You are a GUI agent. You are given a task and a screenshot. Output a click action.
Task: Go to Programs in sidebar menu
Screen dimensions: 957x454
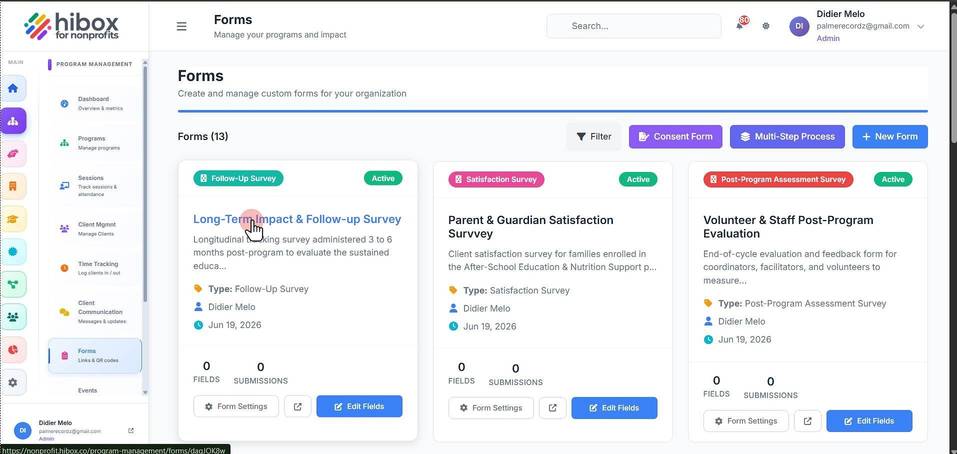pyautogui.click(x=92, y=143)
